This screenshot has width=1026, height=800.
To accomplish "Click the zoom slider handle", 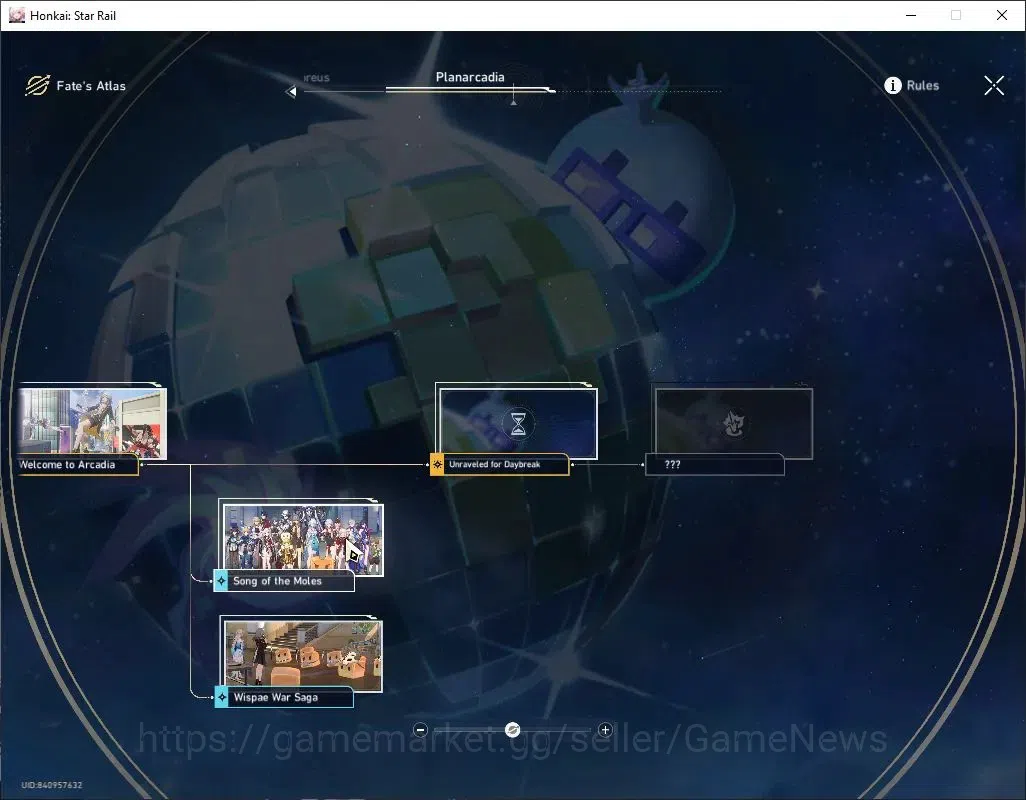I will [513, 729].
